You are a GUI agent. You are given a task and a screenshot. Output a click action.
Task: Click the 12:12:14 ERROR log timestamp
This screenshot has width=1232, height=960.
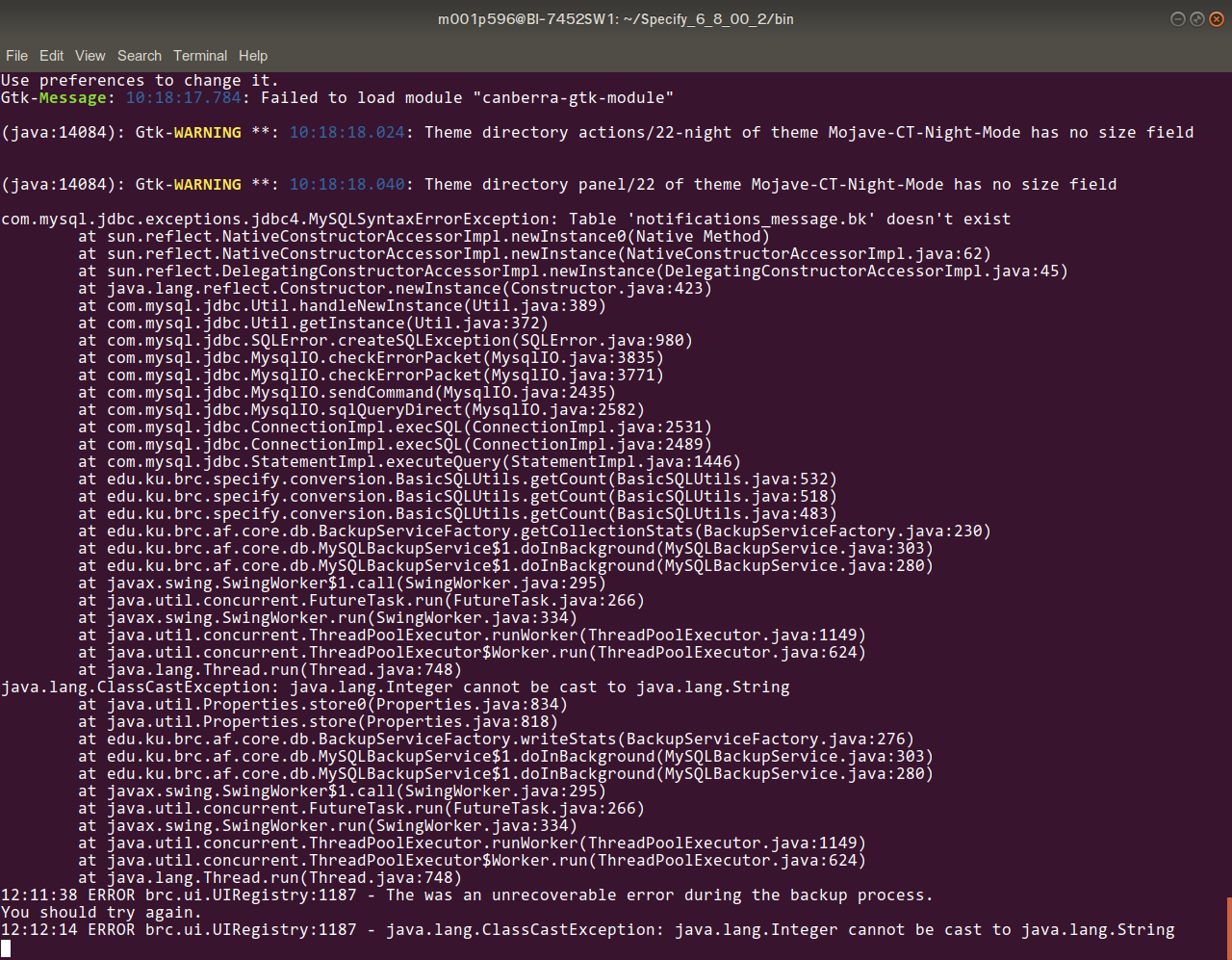[x=38, y=929]
